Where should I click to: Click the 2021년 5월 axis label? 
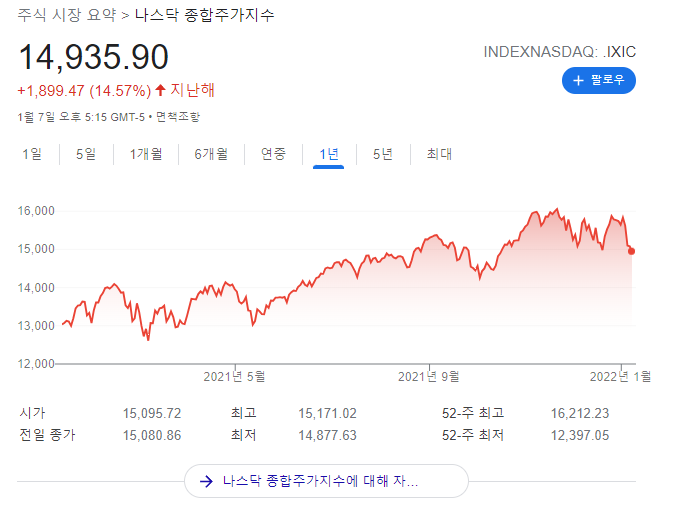coord(234,376)
